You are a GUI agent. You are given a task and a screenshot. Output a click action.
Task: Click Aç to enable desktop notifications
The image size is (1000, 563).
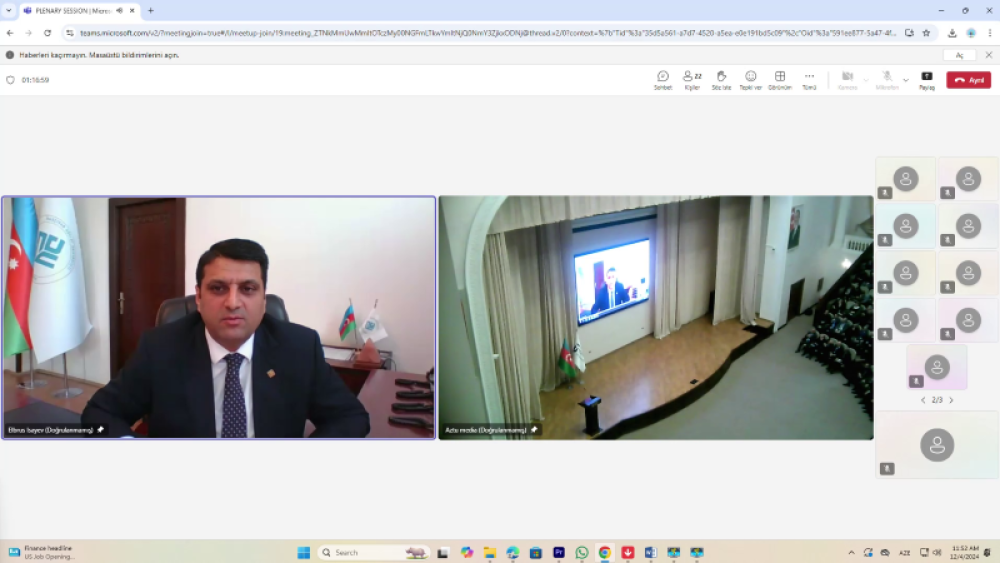tap(959, 55)
